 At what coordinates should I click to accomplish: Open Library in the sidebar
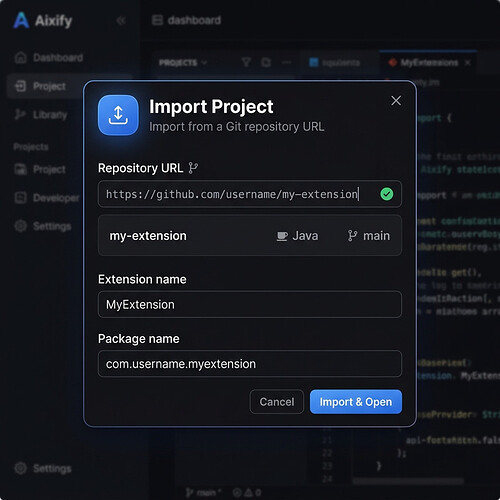42,115
